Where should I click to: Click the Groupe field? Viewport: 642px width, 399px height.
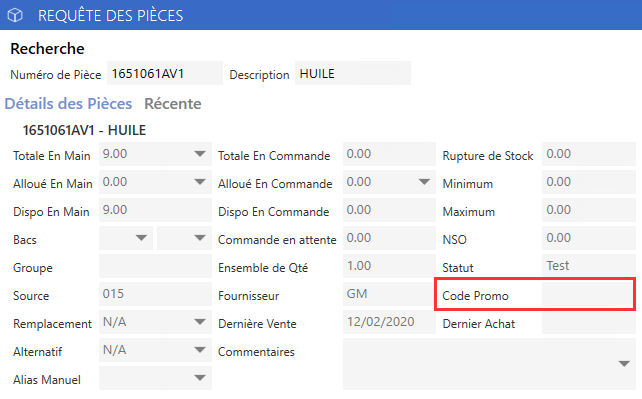[x=155, y=266]
